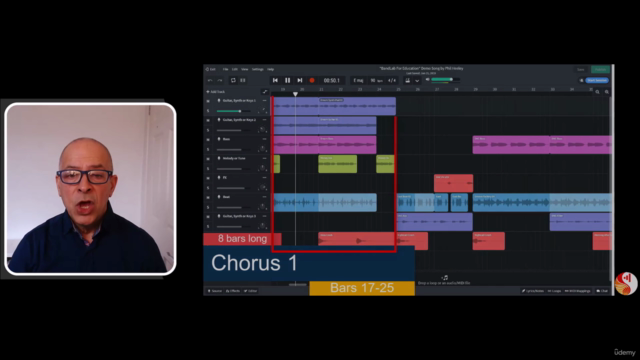This screenshot has height=360, width=640.
Task: Open the Lyrics/Notes panel
Action: (x=533, y=291)
